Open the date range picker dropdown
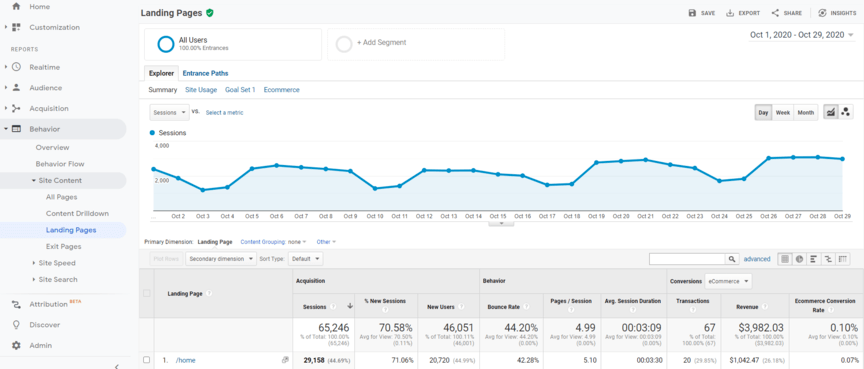Screen dimensions: 864x369 (801, 35)
